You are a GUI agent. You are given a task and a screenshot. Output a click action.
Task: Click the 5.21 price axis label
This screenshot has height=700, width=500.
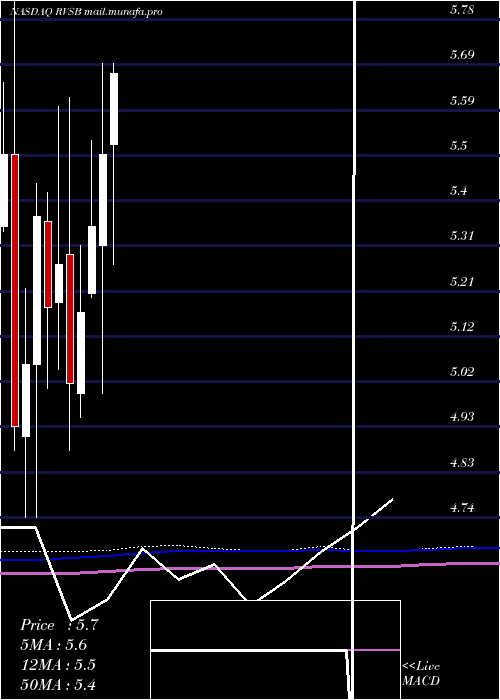462,282
